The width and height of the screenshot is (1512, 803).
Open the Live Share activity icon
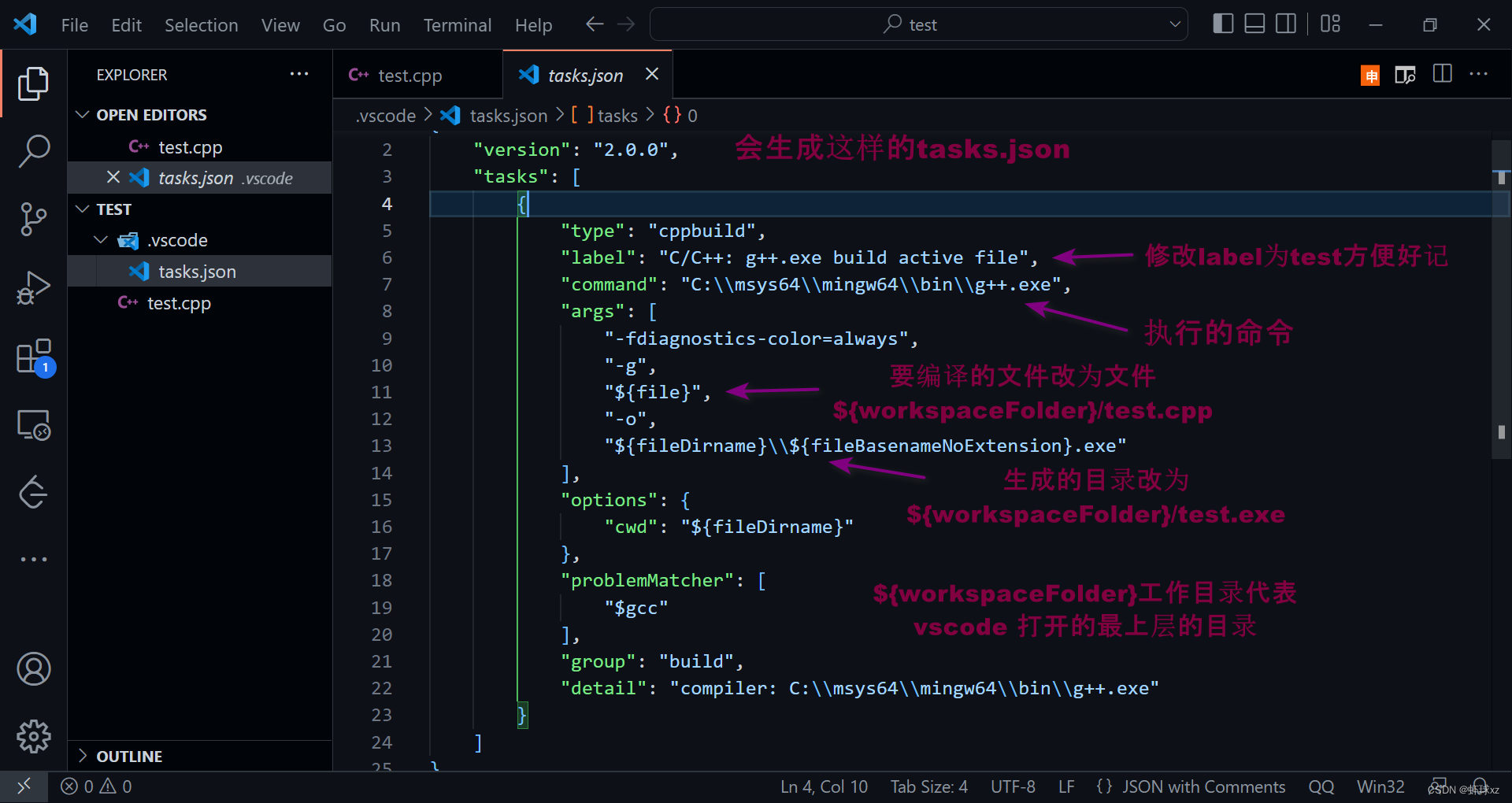(x=33, y=493)
